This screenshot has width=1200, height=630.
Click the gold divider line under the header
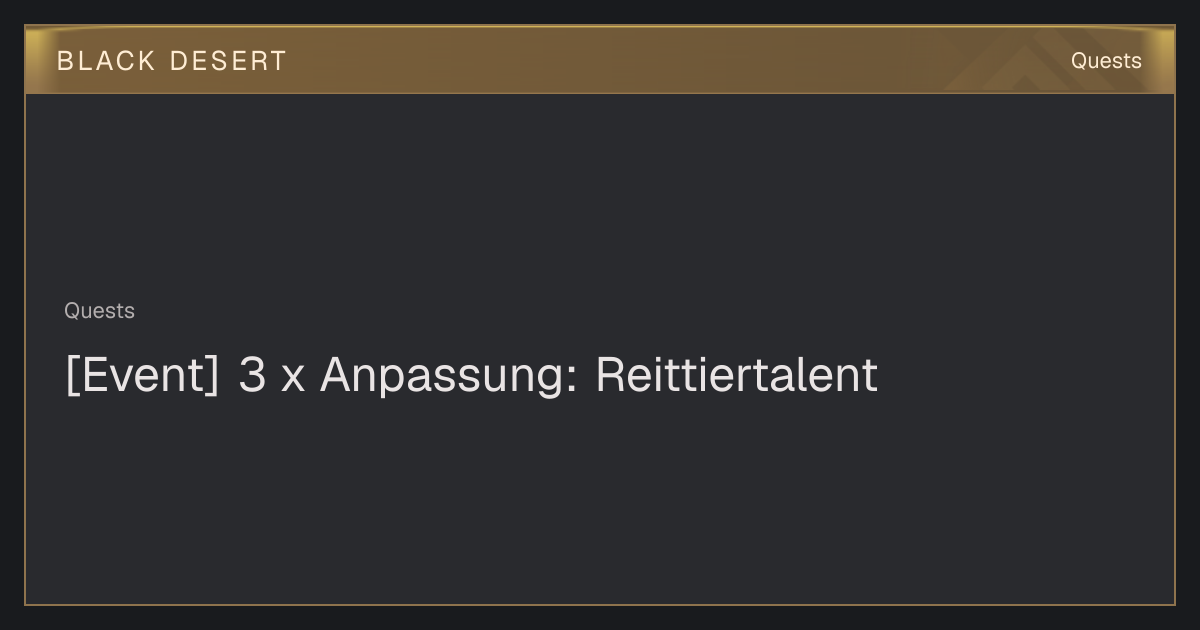(x=600, y=93)
